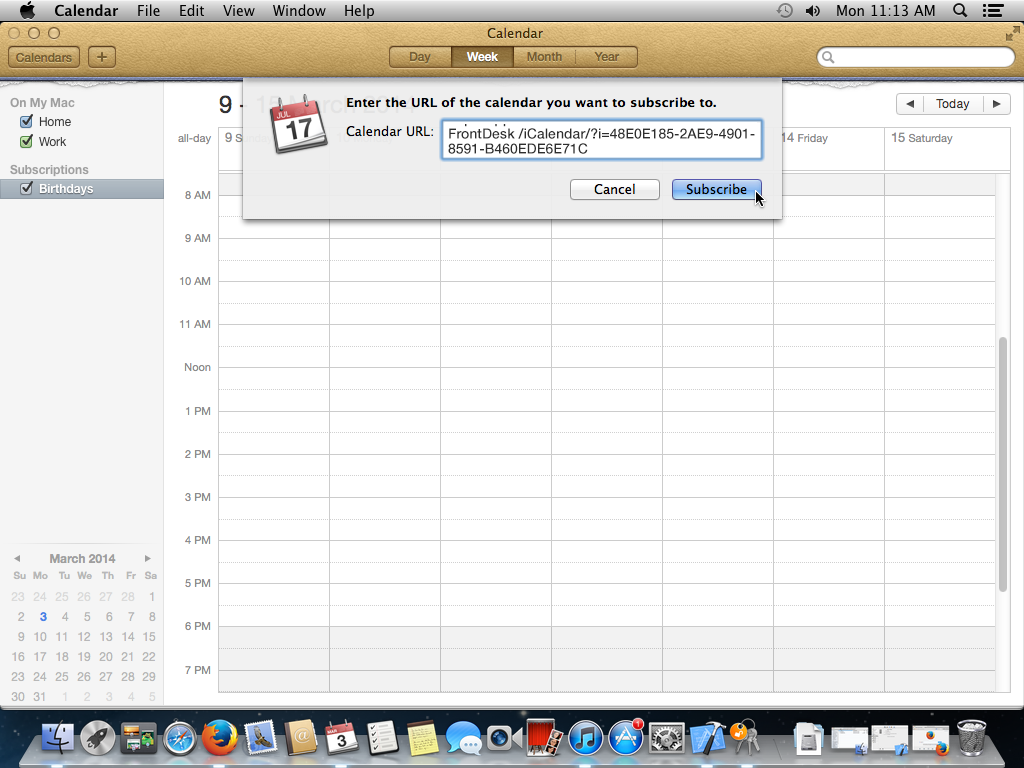Select March 31 in mini calendar
The image size is (1024, 768).
click(x=40, y=697)
